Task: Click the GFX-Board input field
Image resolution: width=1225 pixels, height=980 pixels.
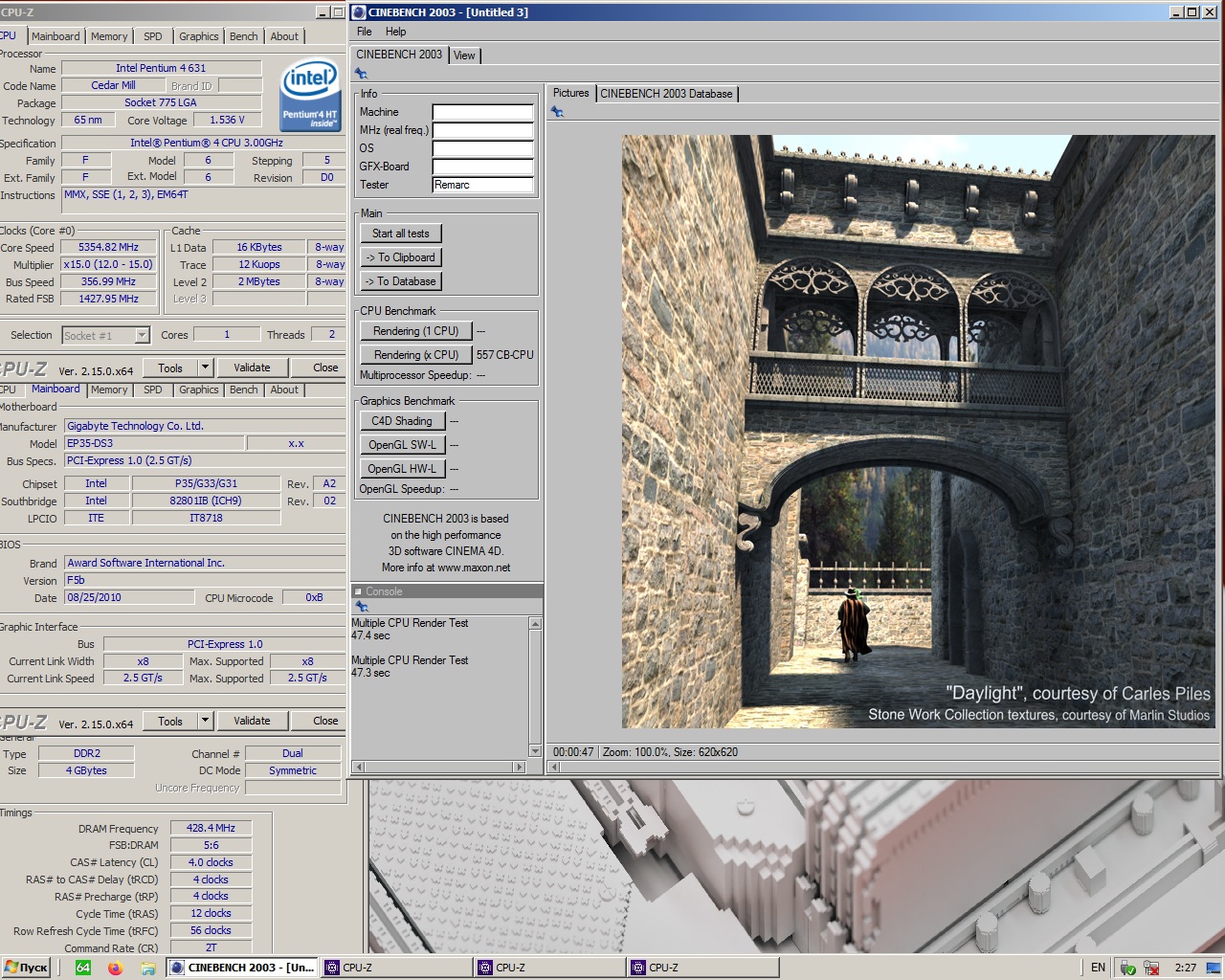Action: click(482, 167)
